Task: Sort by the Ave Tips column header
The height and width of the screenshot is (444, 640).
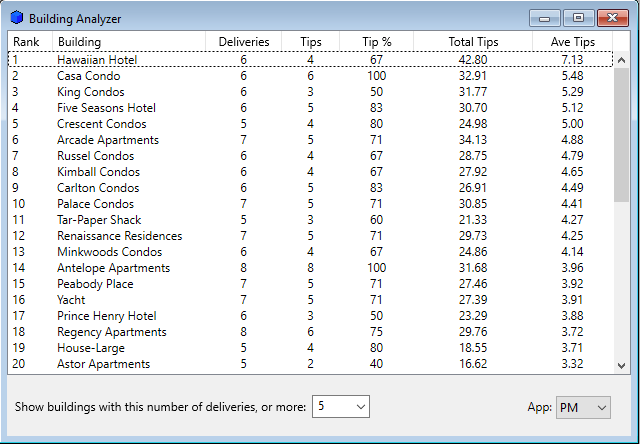Action: [572, 42]
